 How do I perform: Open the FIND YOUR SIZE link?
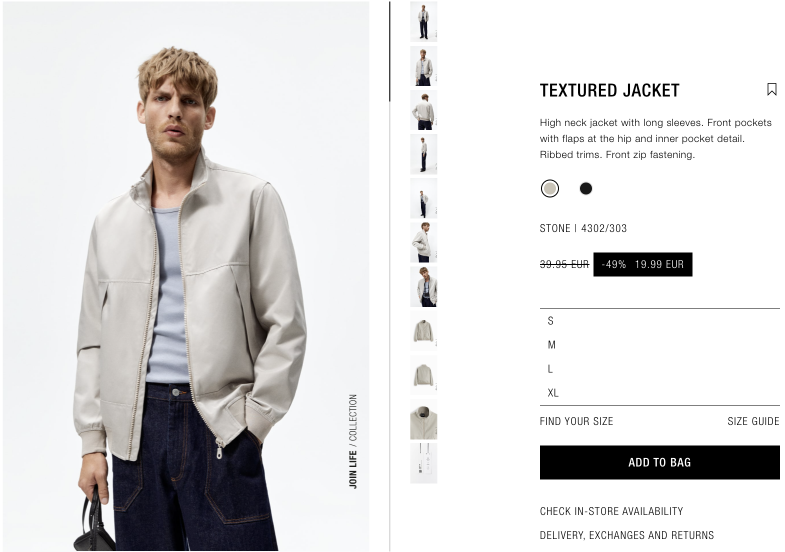(x=576, y=421)
